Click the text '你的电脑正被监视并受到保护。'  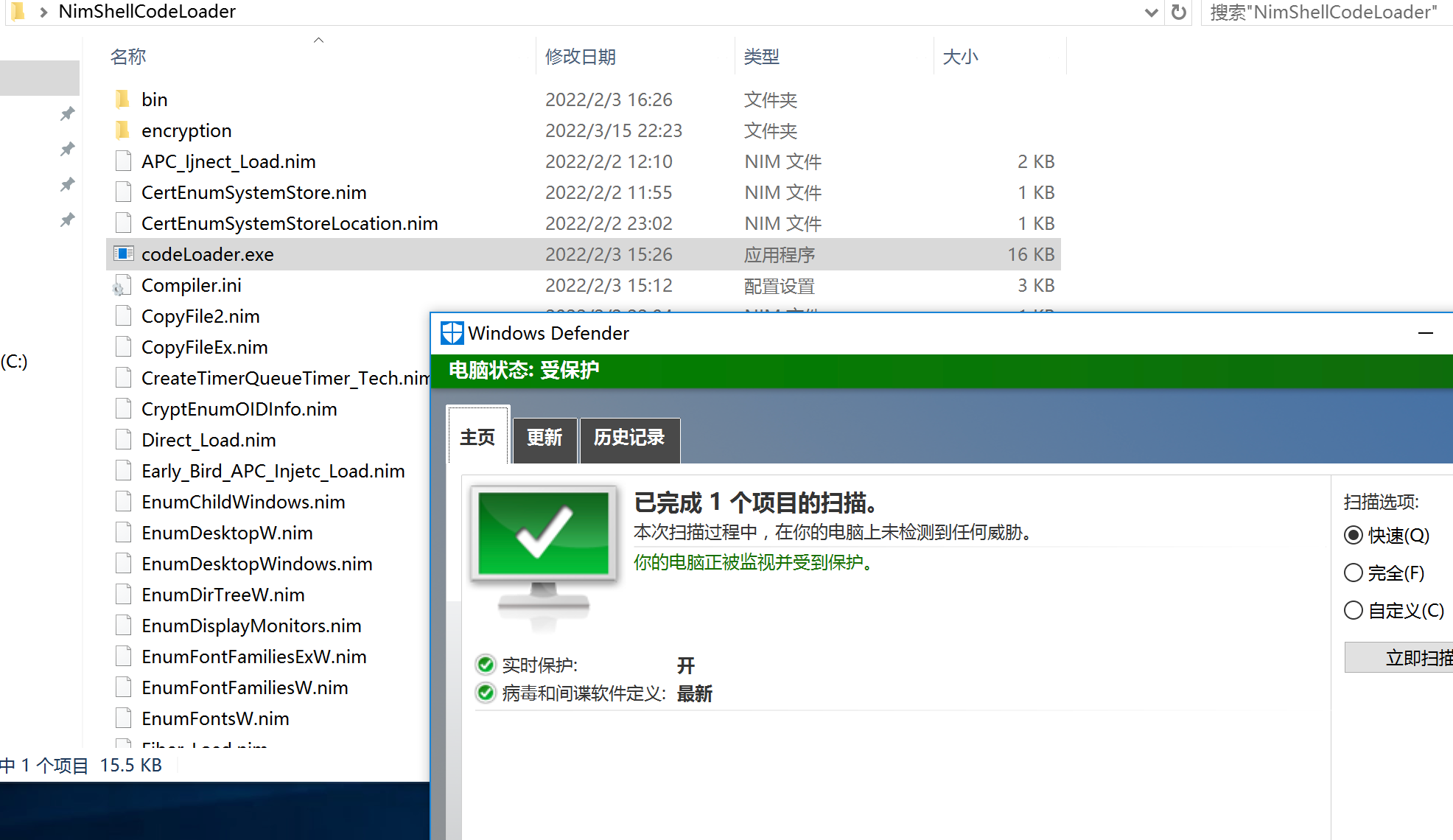click(753, 563)
